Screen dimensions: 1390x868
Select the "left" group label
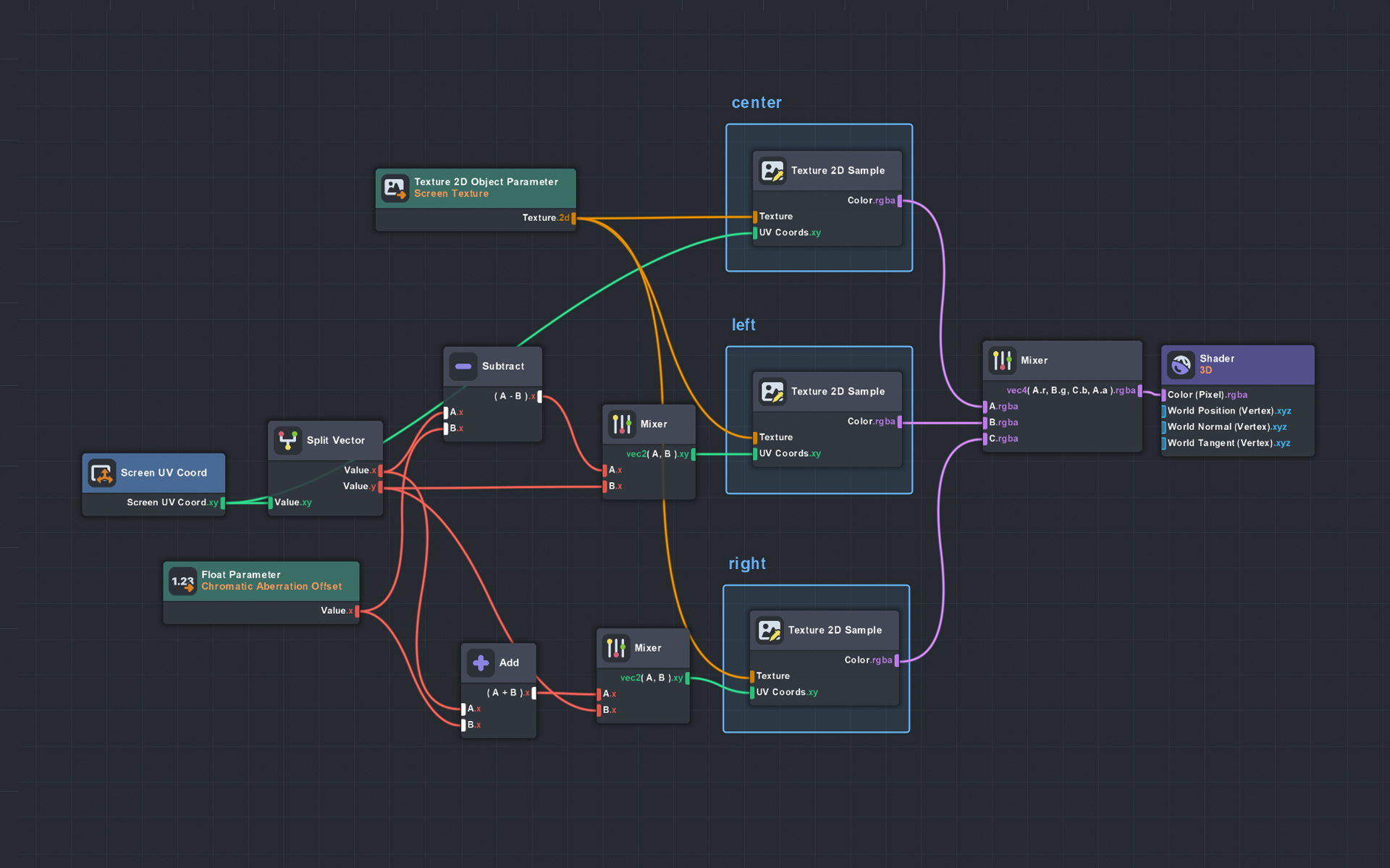coord(744,325)
